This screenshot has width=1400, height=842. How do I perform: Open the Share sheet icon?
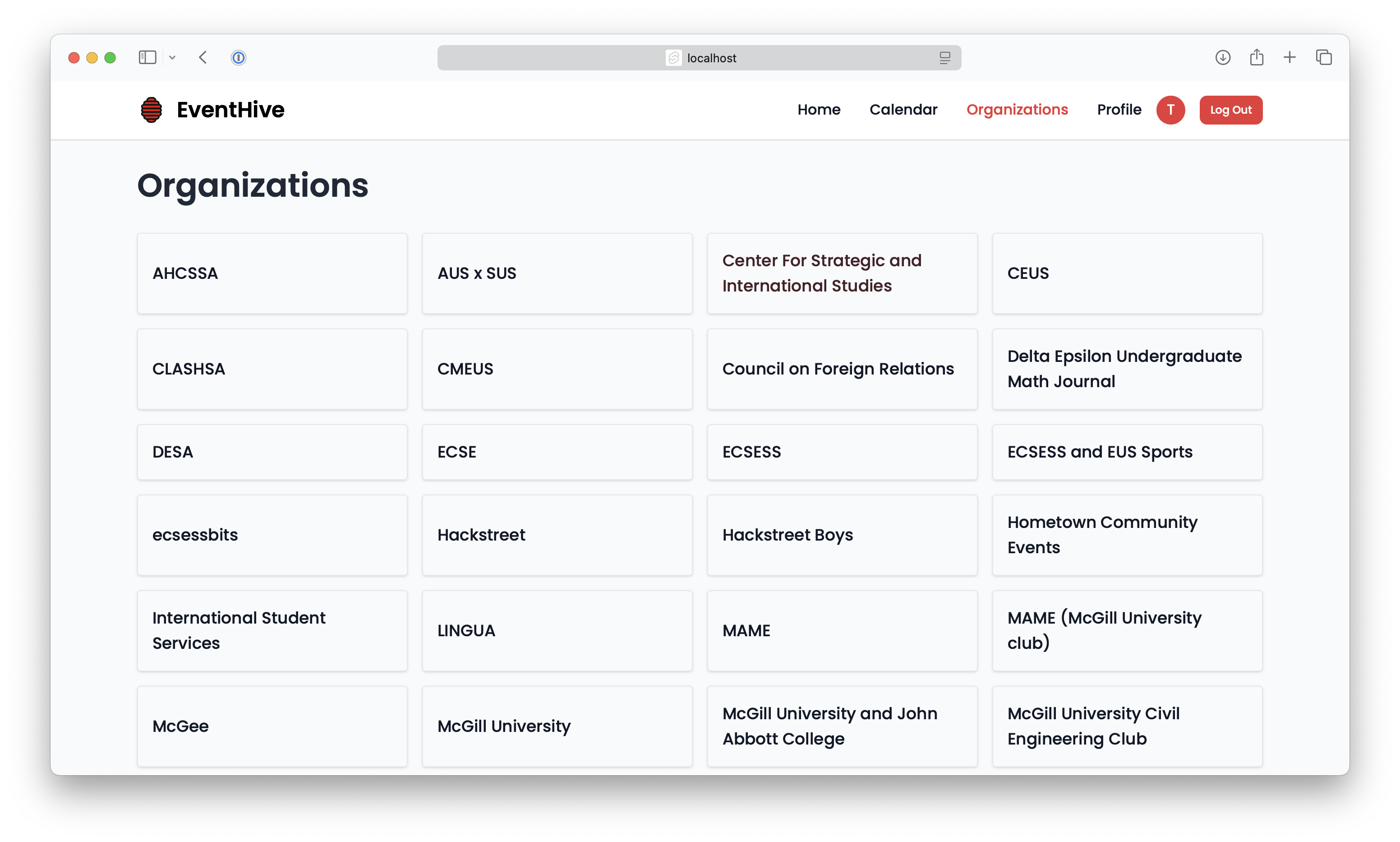tap(1257, 57)
